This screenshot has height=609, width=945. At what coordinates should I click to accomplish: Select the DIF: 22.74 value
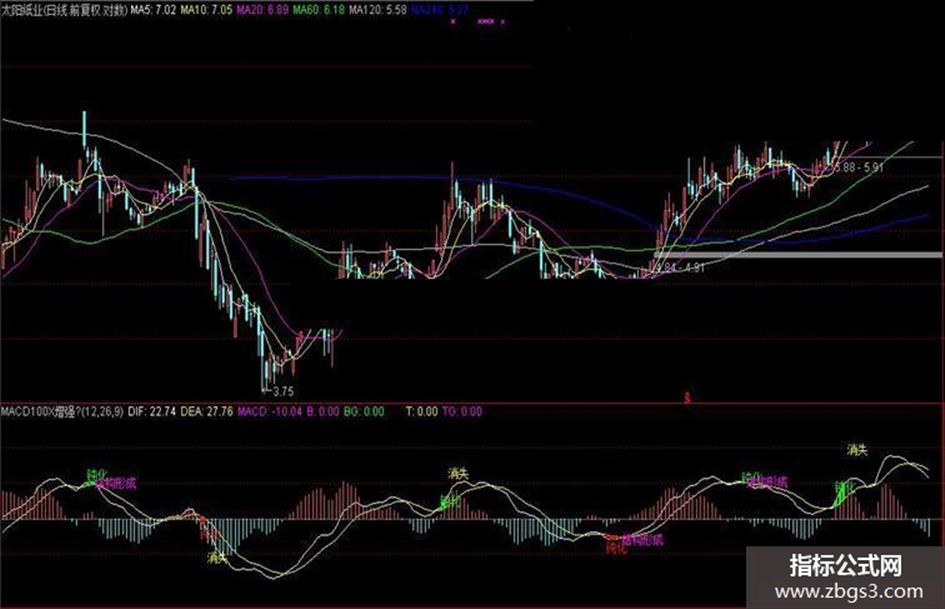click(x=152, y=412)
